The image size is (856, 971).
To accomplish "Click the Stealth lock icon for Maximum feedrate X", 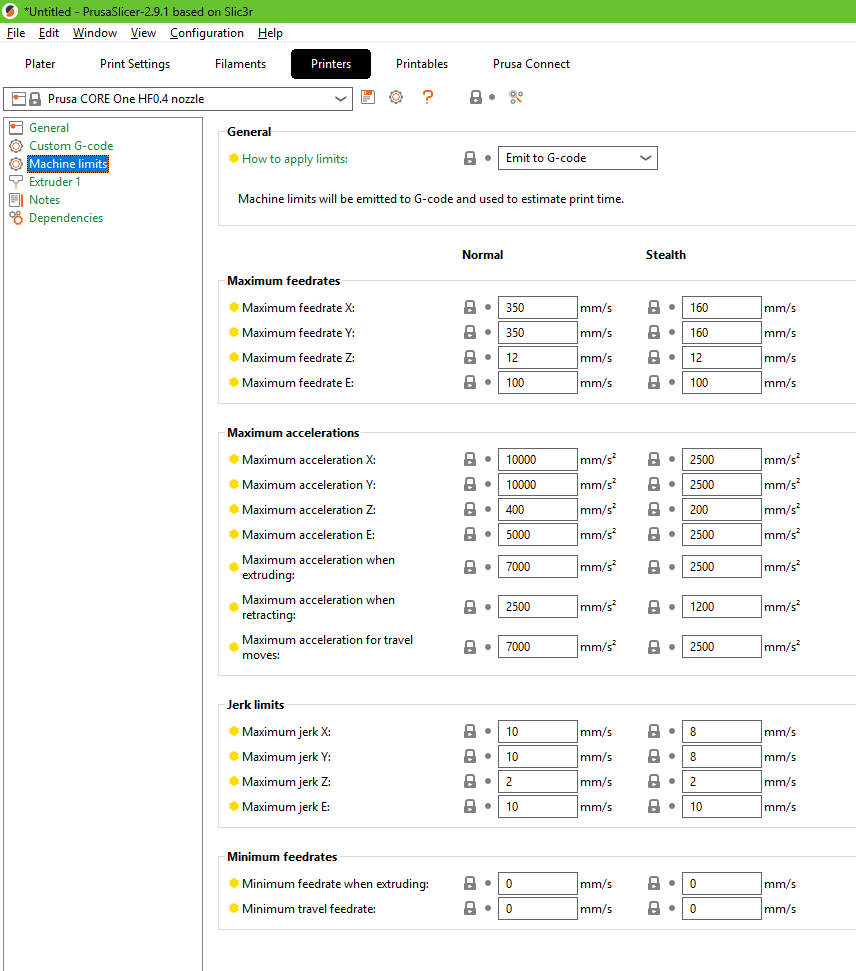I will point(654,308).
